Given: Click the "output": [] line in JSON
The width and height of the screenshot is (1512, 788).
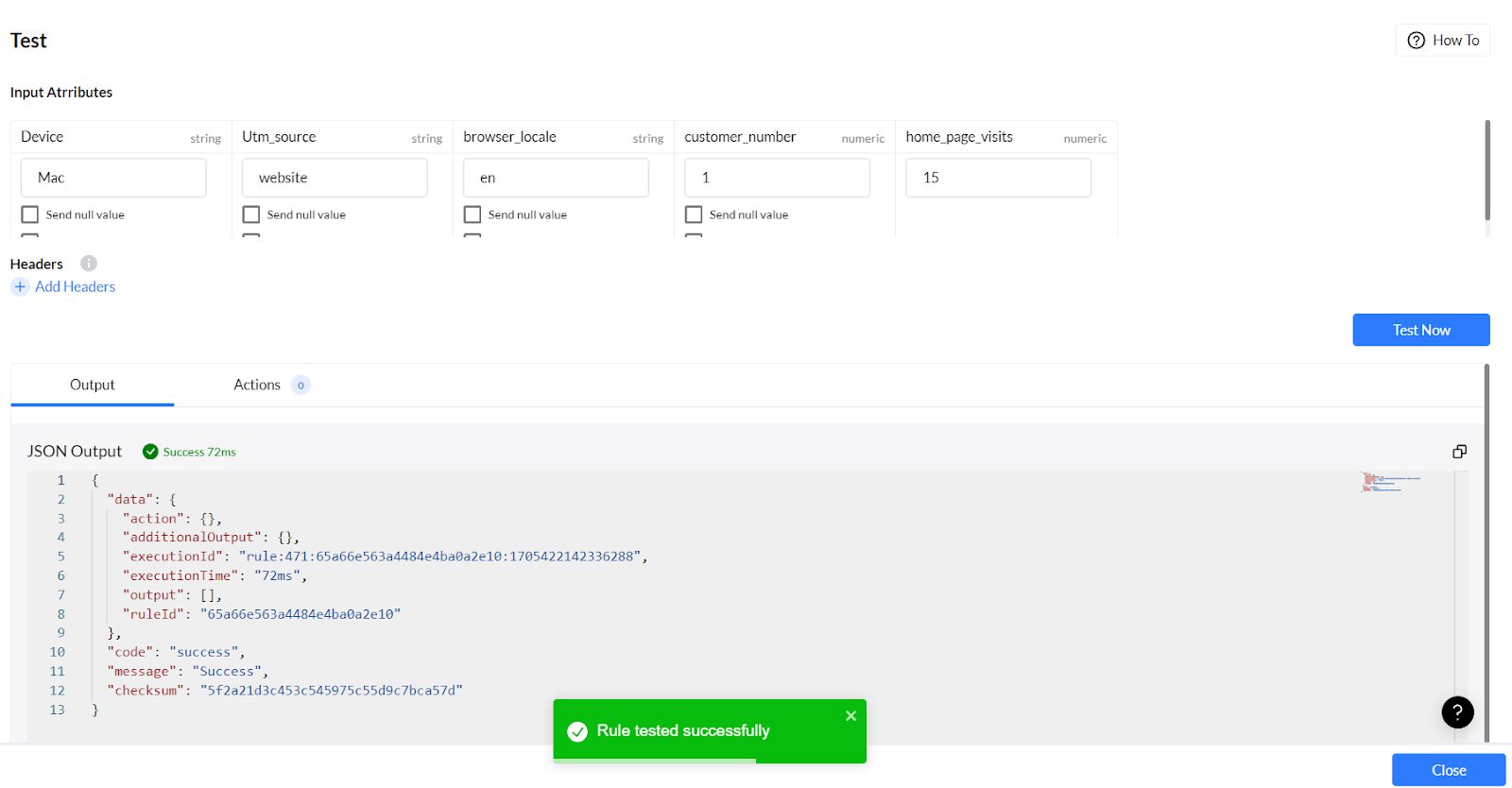Looking at the screenshot, I should coord(172,595).
